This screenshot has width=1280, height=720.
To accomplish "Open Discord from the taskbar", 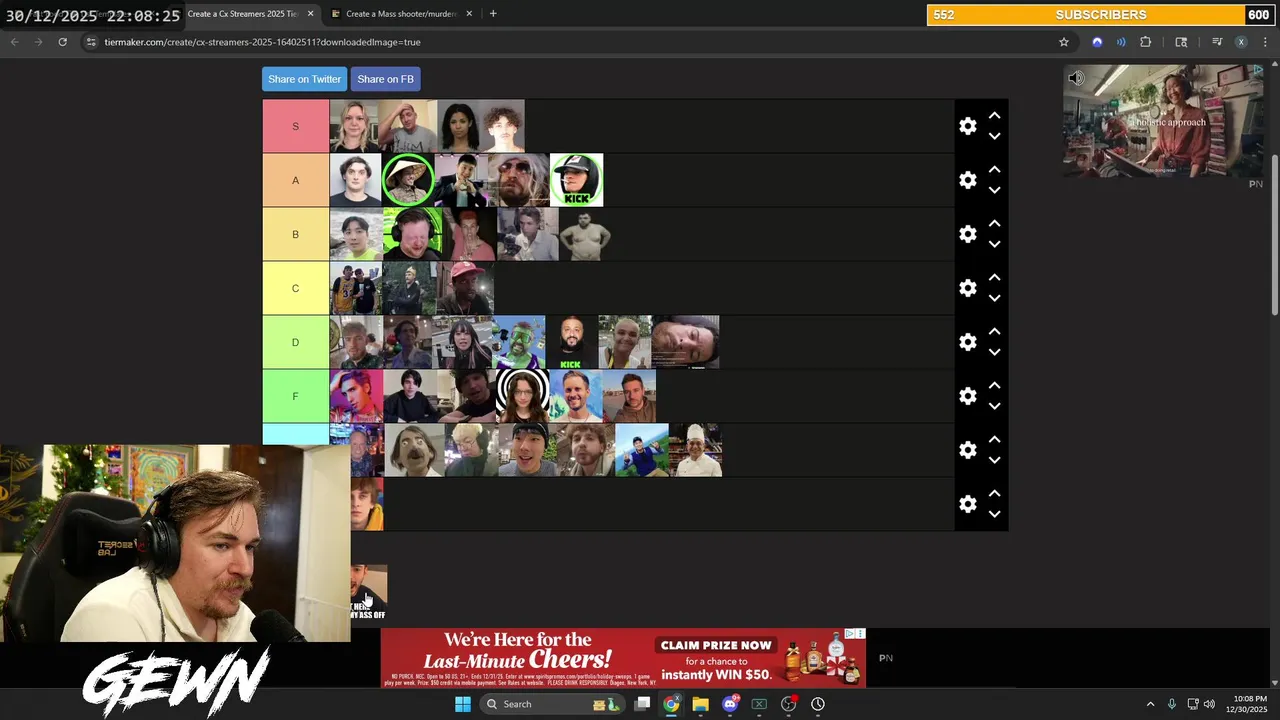I will pyautogui.click(x=730, y=704).
